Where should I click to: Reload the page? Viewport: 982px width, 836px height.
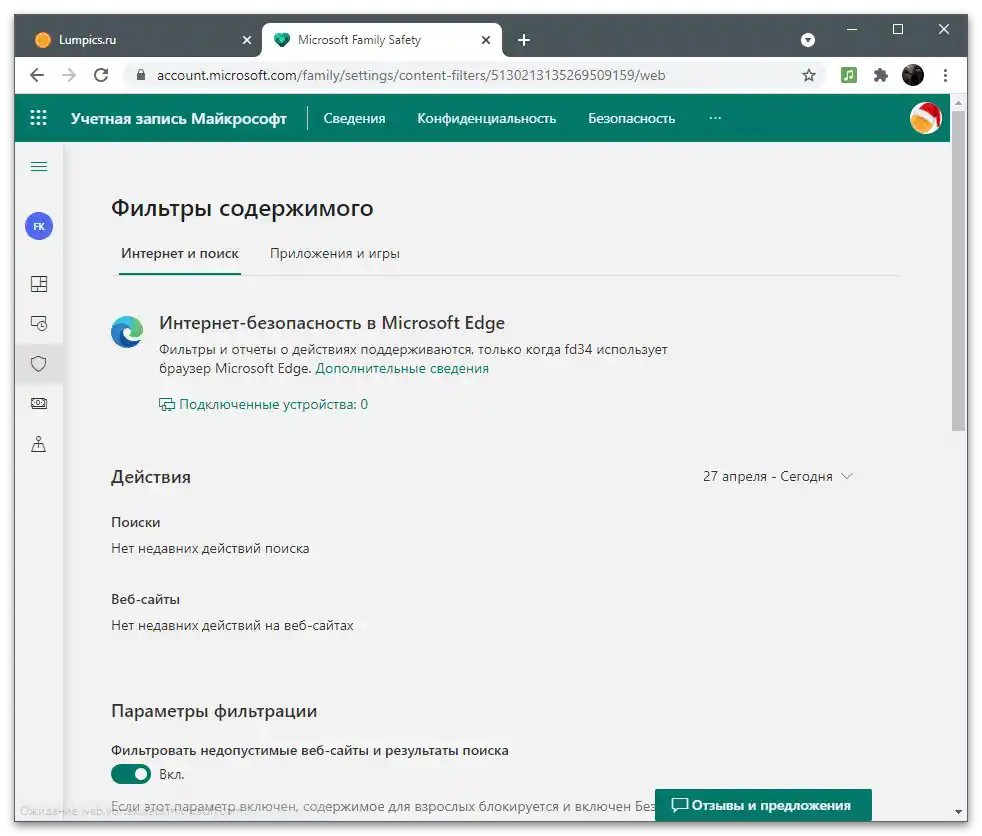point(101,75)
